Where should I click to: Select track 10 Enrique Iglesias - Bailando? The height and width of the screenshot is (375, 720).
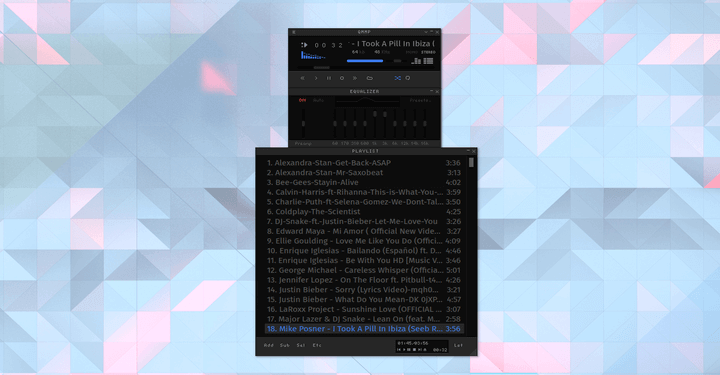coord(364,251)
